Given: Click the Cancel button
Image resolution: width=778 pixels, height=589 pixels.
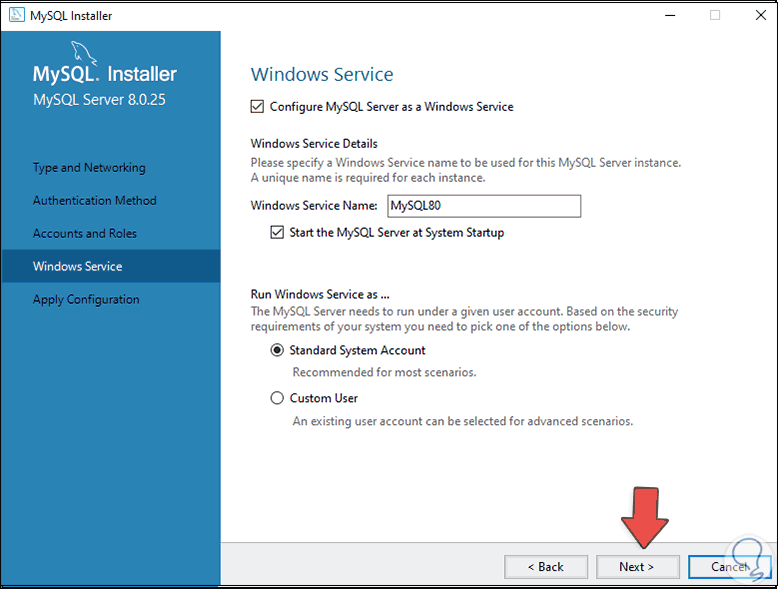Looking at the screenshot, I should pos(729,567).
